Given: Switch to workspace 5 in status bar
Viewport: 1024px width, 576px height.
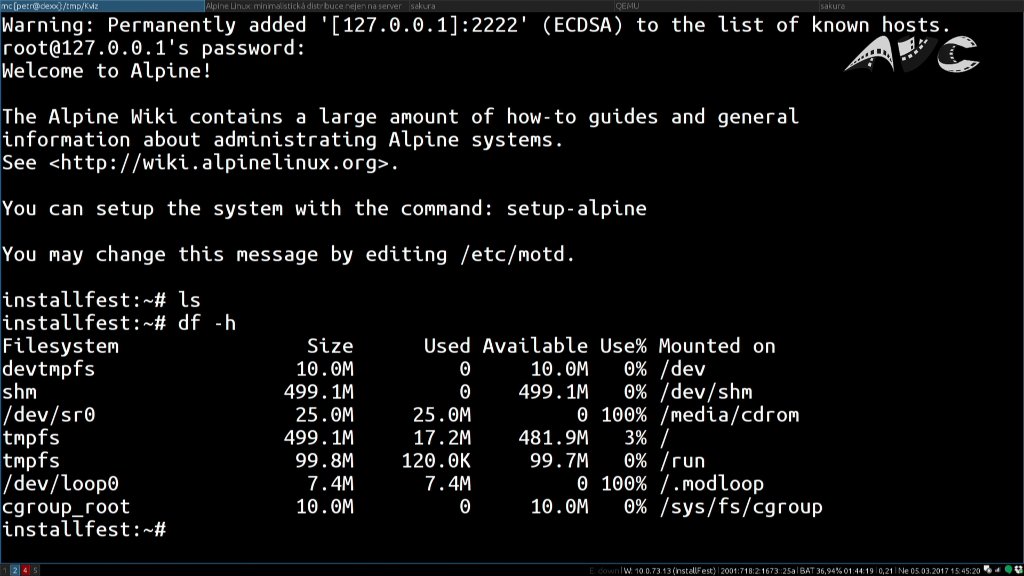Looking at the screenshot, I should (x=35, y=570).
